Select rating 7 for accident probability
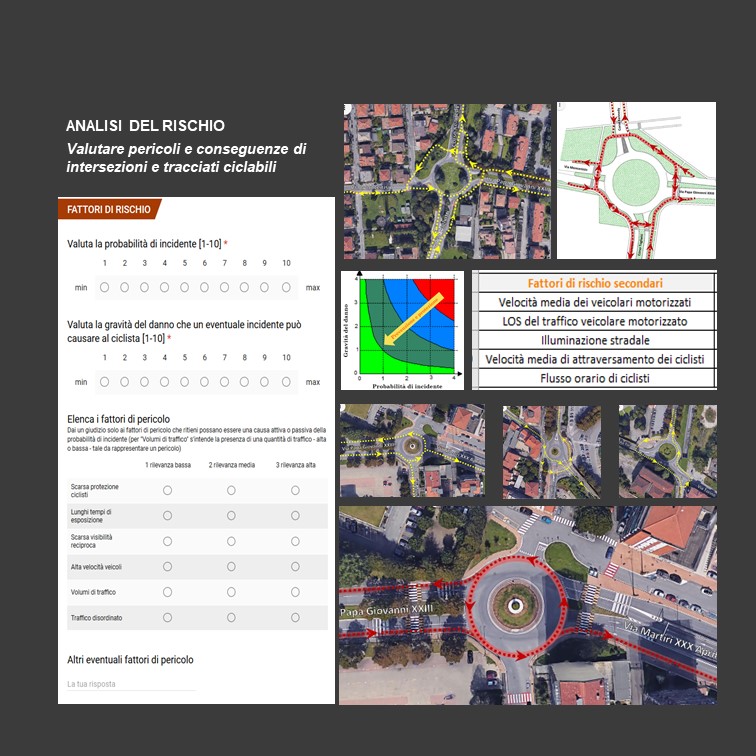 click(224, 287)
